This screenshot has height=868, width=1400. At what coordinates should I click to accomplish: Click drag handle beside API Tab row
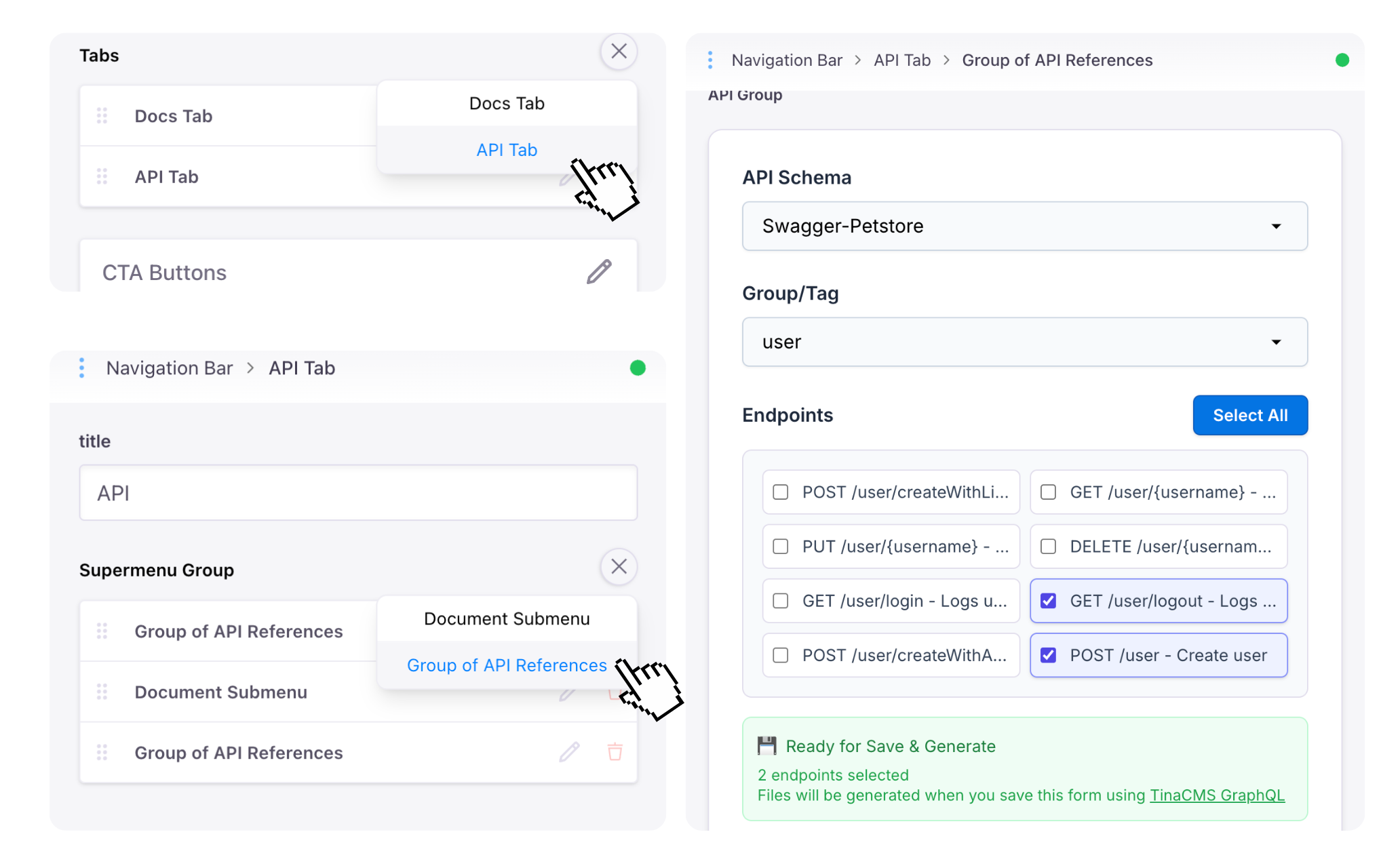(102, 177)
